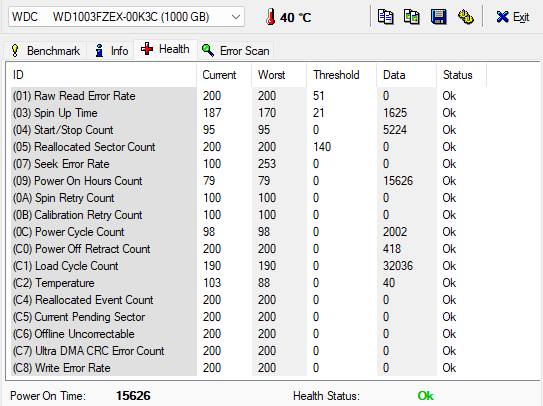
Task: Click the threshold value 51
Action: coord(319,96)
